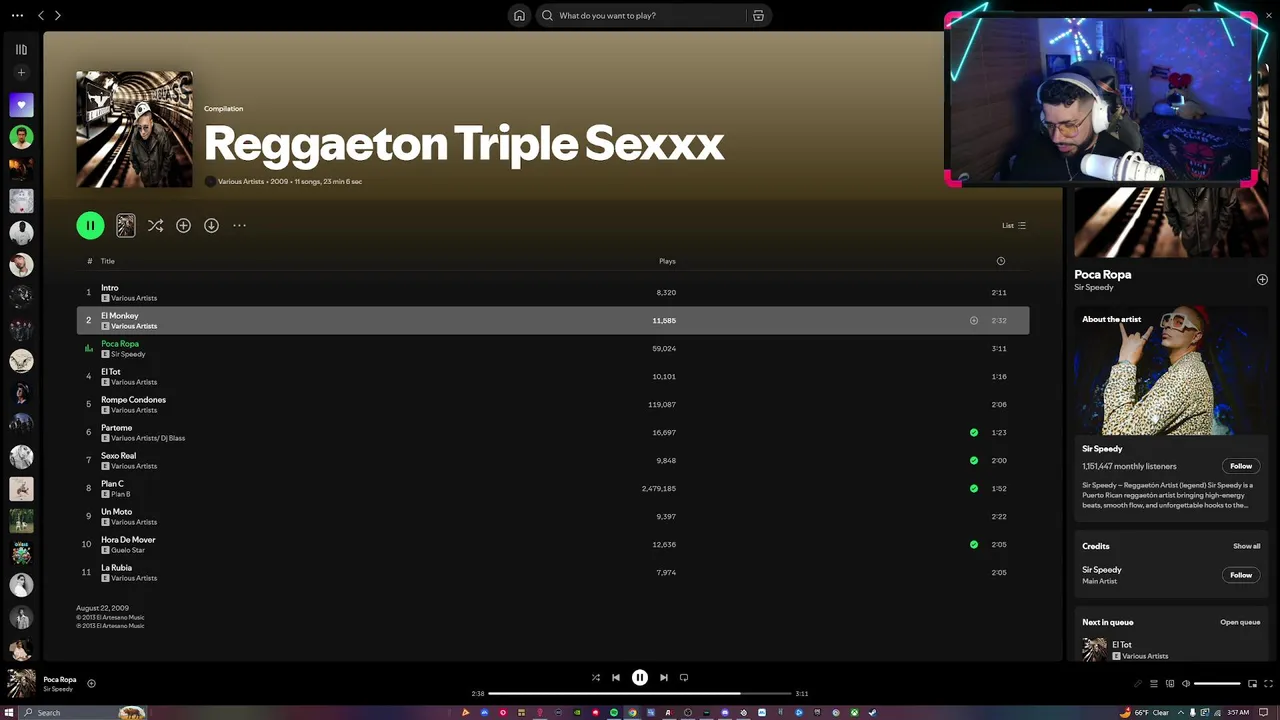Open the Guelo Star artist link
1280x720 pixels.
pyautogui.click(x=128, y=550)
